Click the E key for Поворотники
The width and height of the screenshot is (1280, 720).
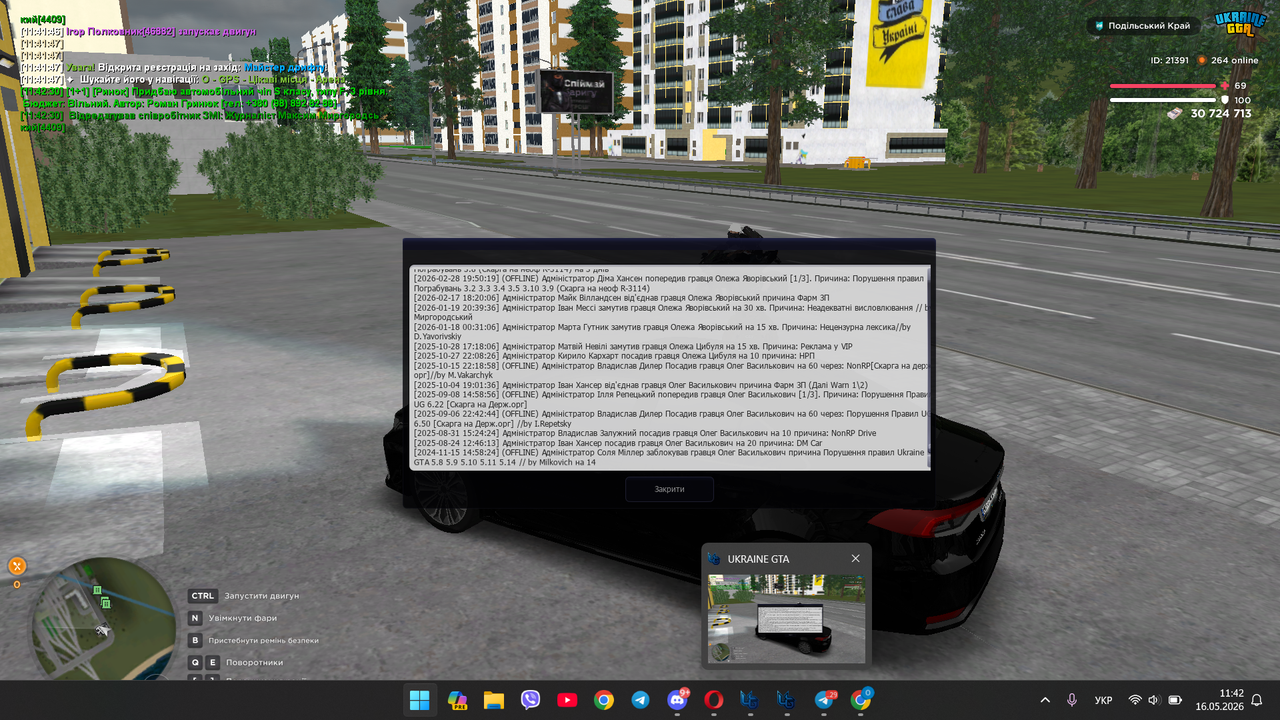(x=212, y=662)
